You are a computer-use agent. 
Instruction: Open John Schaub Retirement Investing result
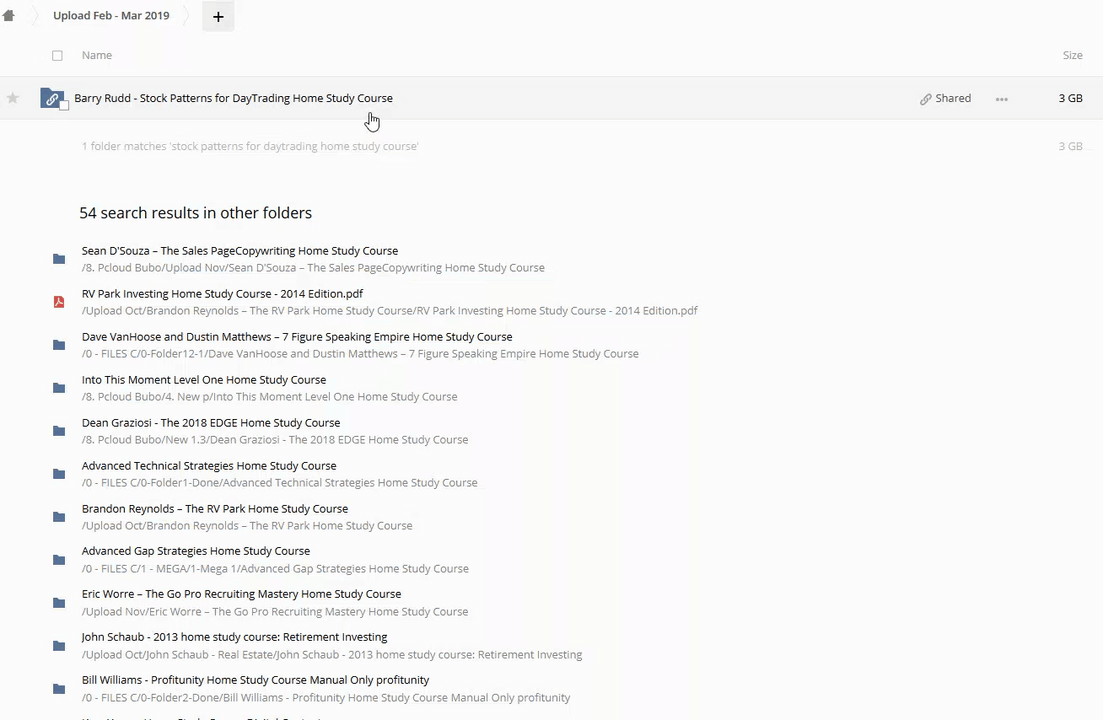click(234, 637)
